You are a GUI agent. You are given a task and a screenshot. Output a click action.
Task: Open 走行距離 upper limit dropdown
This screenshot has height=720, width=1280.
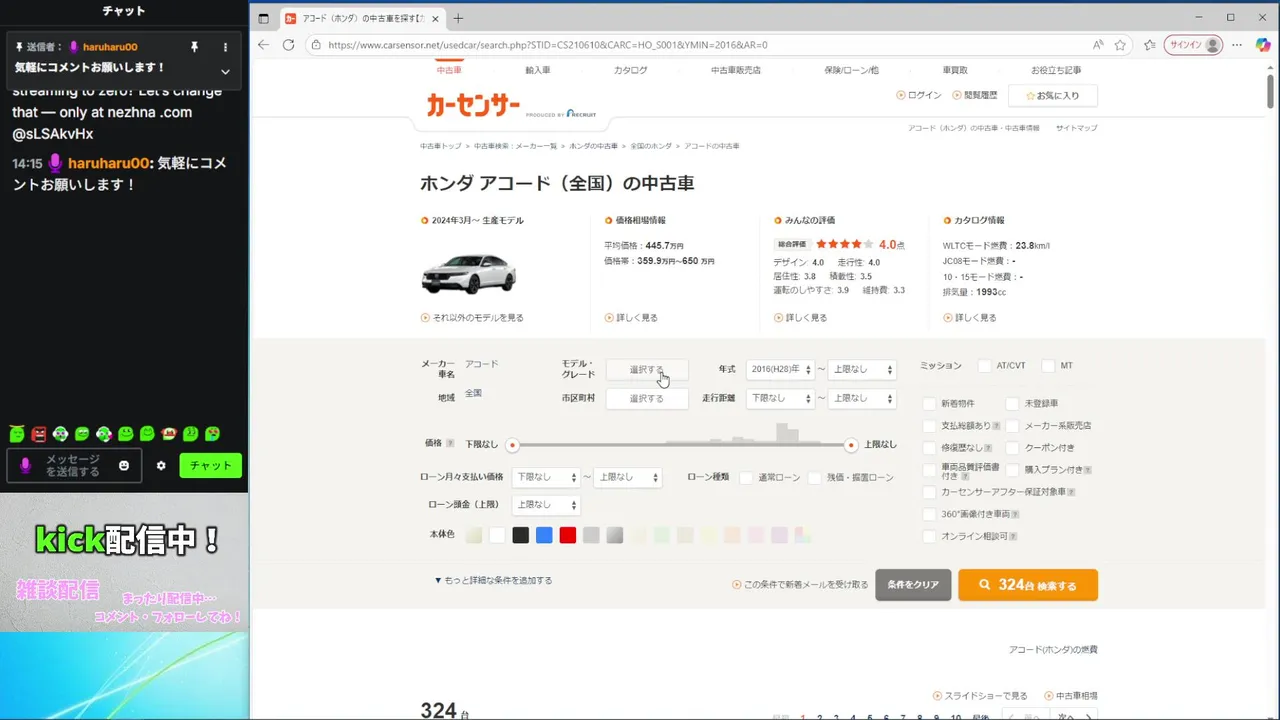(x=862, y=398)
